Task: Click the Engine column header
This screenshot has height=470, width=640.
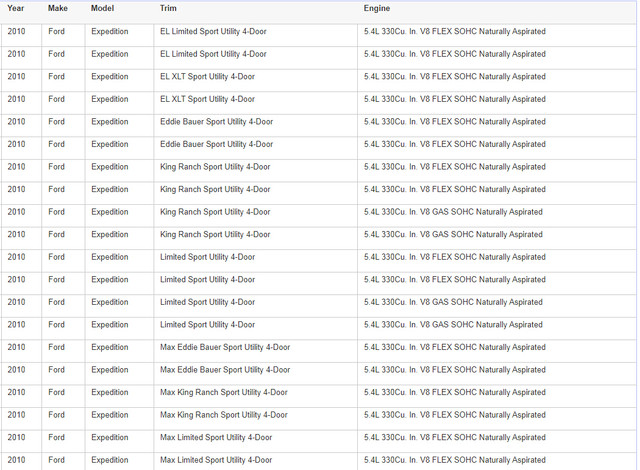Action: (377, 8)
